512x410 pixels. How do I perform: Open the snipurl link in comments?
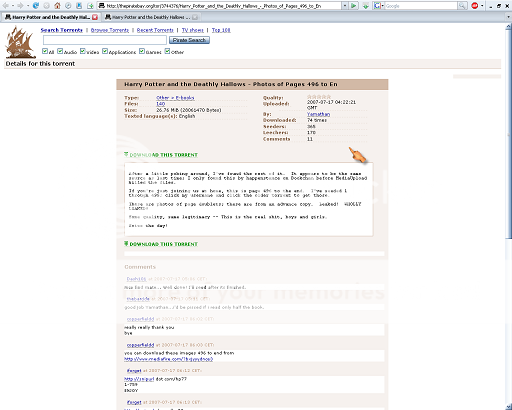[139, 379]
